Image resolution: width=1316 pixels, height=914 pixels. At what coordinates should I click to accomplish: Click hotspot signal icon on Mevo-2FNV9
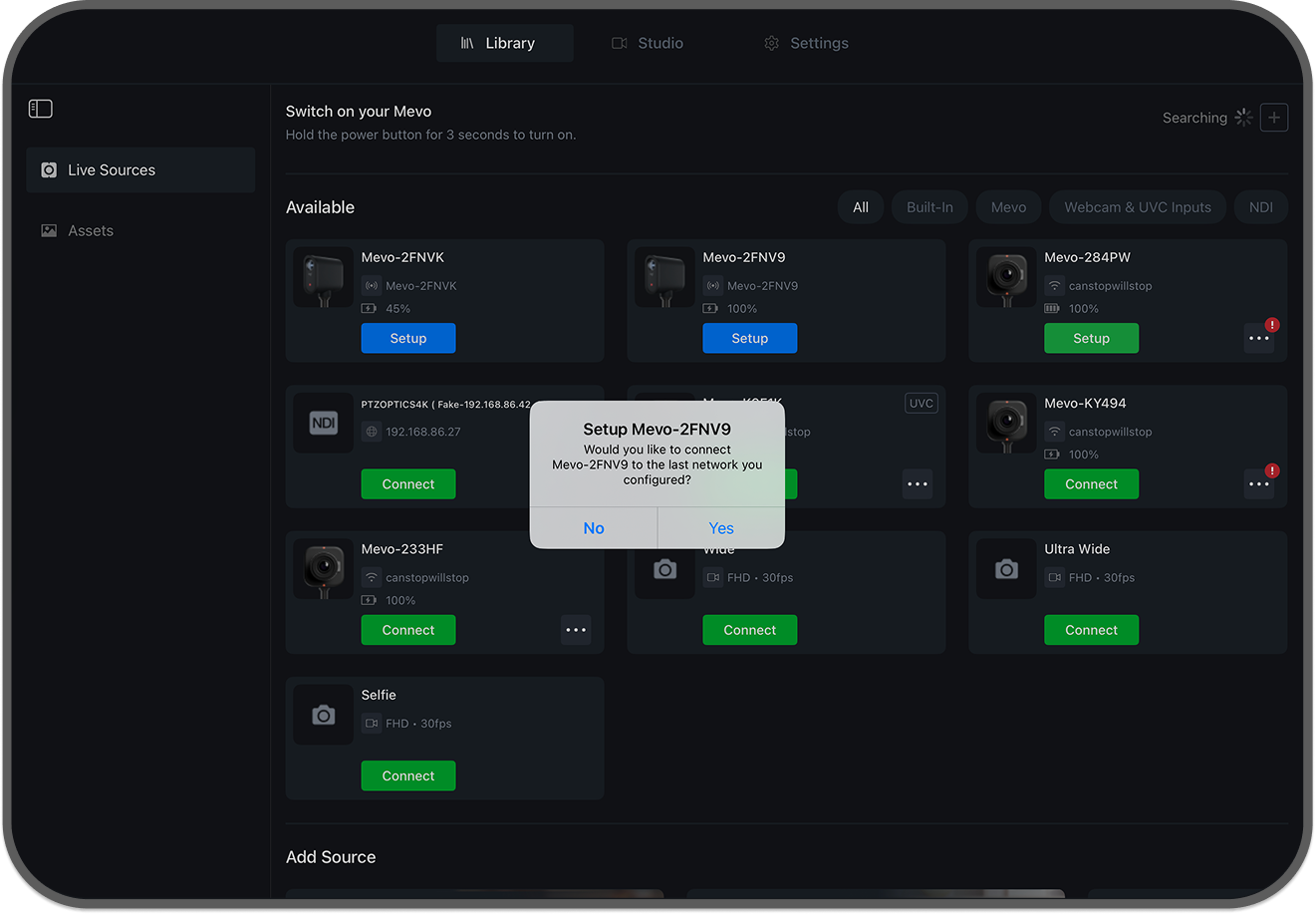(x=713, y=286)
